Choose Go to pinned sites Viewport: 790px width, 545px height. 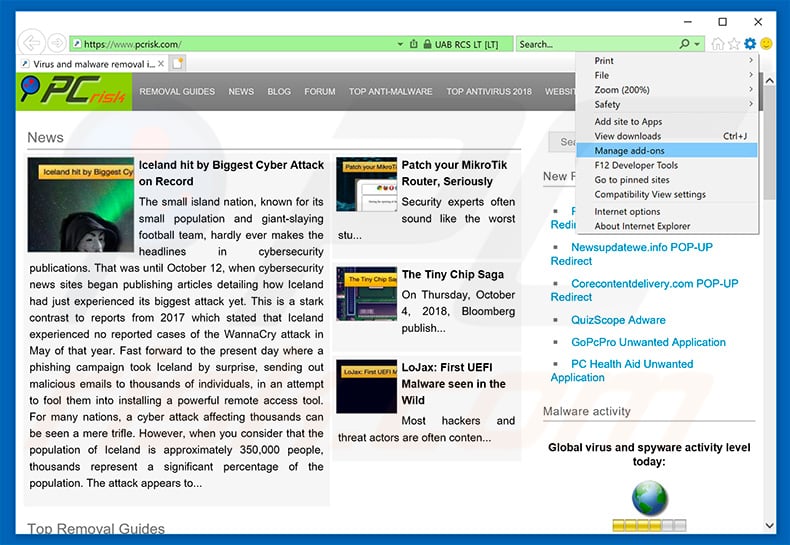[x=668, y=180]
